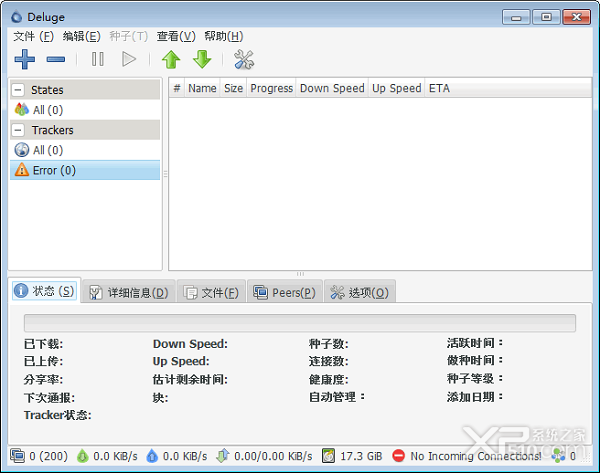This screenshot has height=473, width=600.
Task: Select All (0) under States
Action: click(x=85, y=110)
